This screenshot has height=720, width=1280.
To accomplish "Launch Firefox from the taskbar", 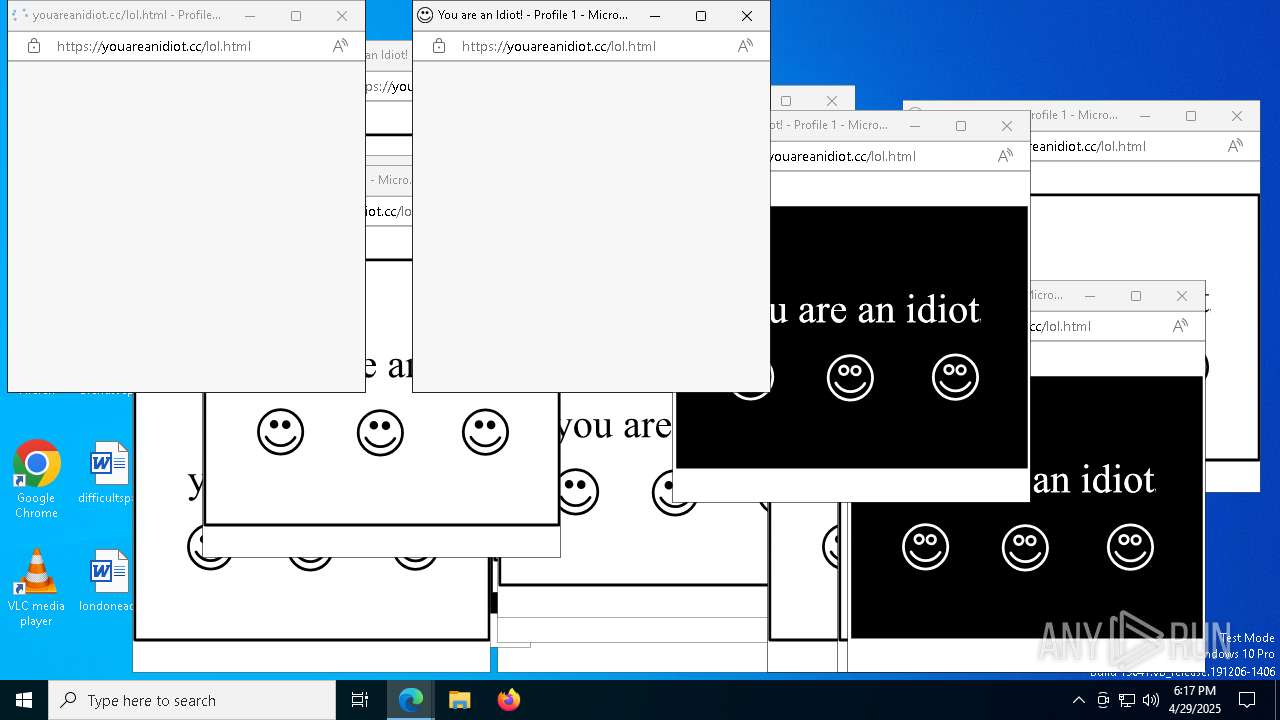I will point(508,700).
